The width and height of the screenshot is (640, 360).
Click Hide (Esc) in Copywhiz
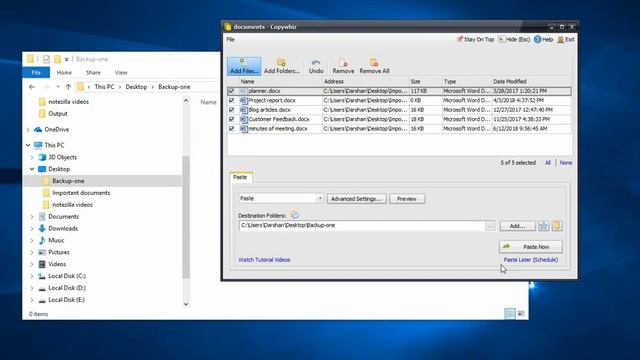tap(514, 39)
